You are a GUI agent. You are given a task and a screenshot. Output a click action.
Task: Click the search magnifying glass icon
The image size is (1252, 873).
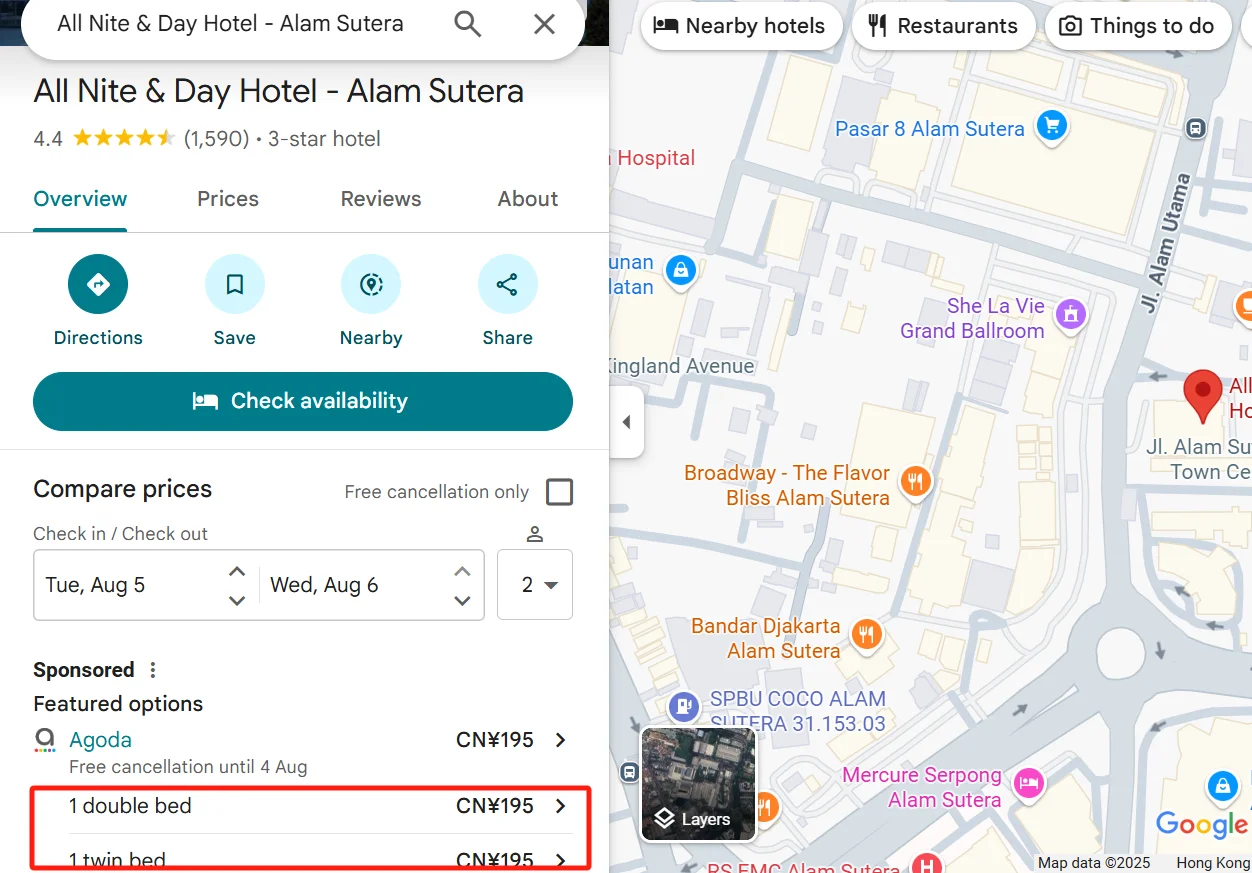467,23
